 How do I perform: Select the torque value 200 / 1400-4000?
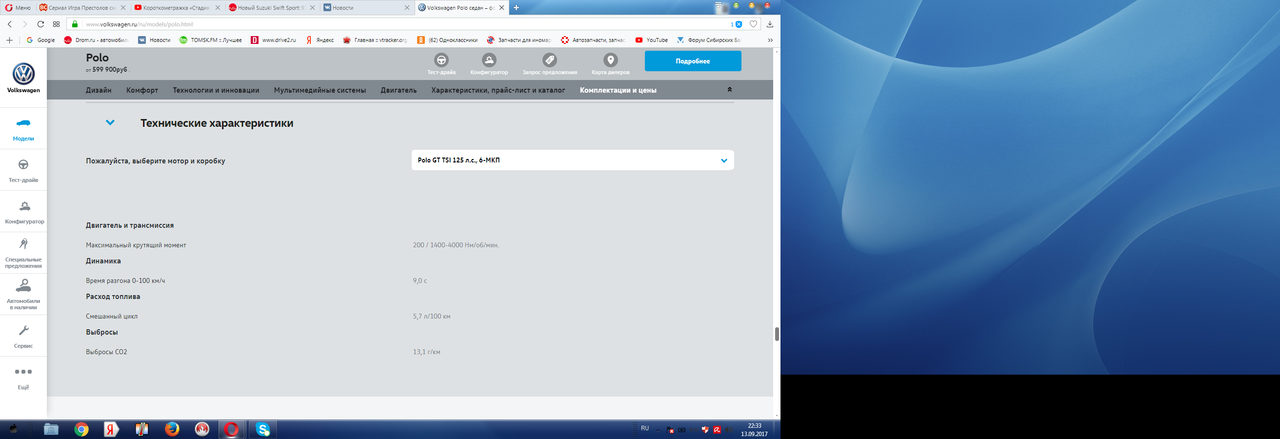pos(455,244)
